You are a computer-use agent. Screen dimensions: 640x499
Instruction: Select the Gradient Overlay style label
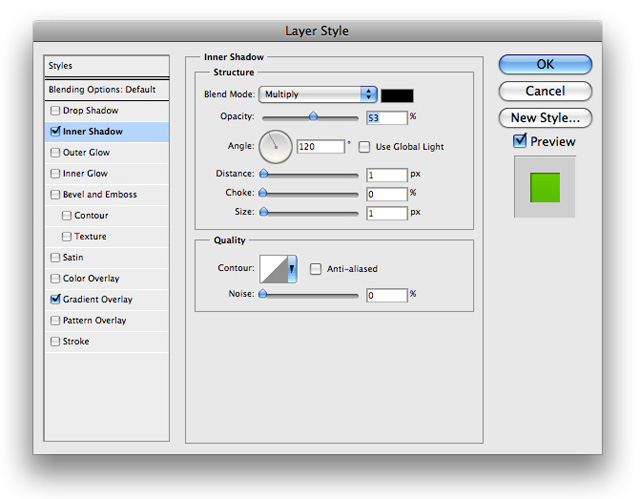tap(98, 299)
